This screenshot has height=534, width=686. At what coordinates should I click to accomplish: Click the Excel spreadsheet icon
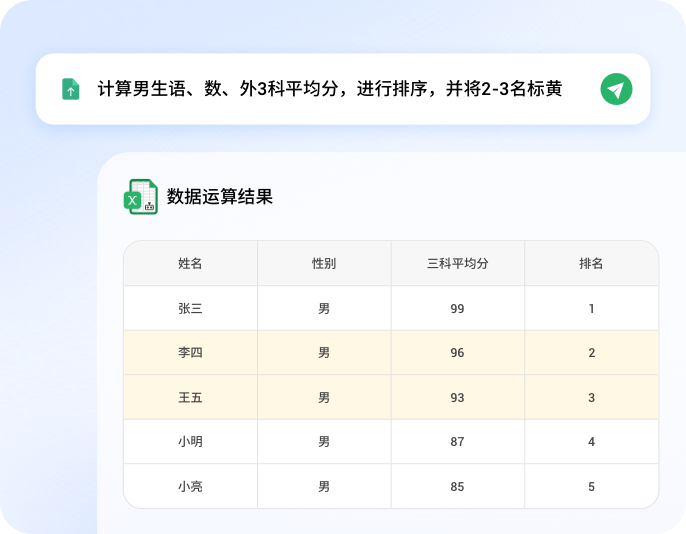[x=141, y=197]
